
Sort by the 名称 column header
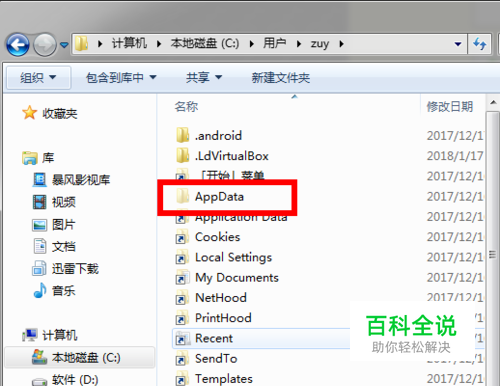(186, 107)
